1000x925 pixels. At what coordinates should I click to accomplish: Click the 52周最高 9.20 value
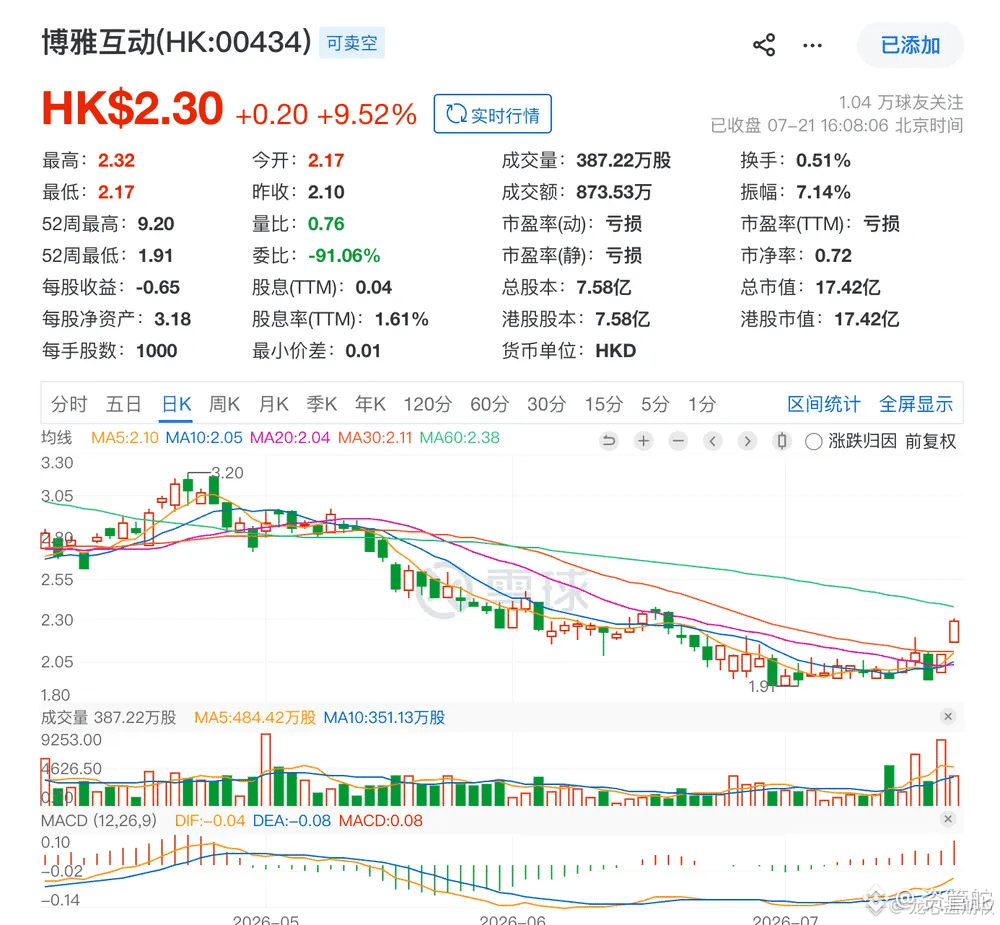coord(156,224)
